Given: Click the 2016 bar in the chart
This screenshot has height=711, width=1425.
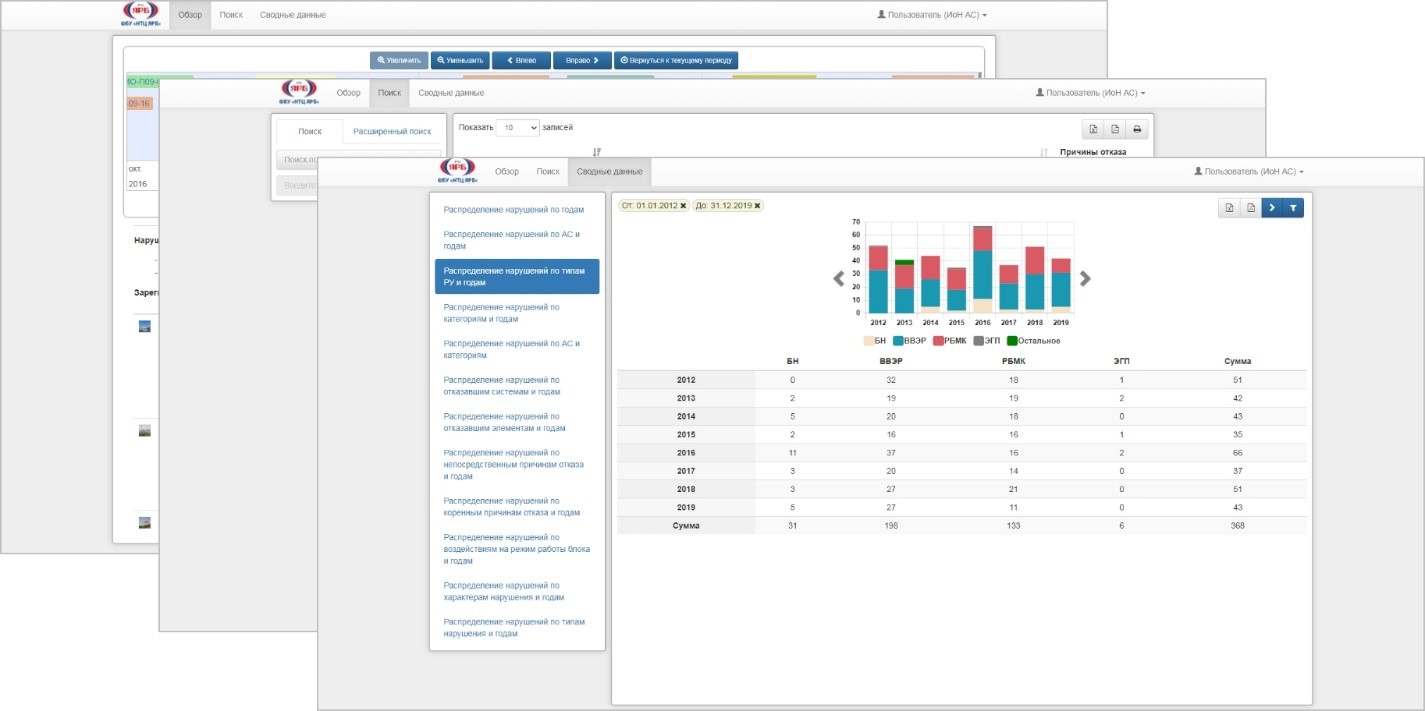Looking at the screenshot, I should tap(983, 275).
